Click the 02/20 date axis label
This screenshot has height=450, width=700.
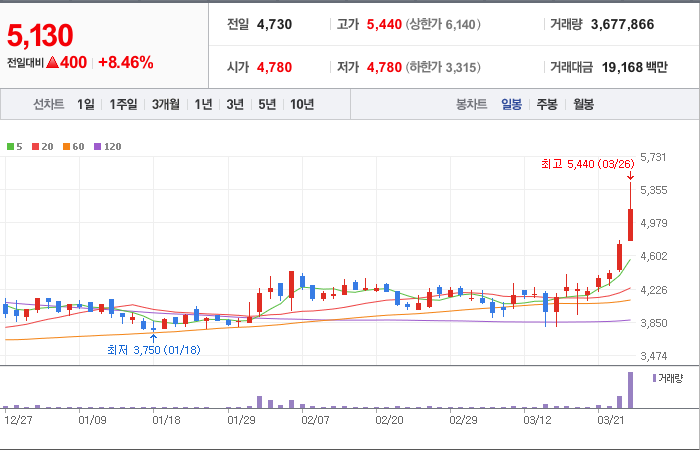point(389,421)
